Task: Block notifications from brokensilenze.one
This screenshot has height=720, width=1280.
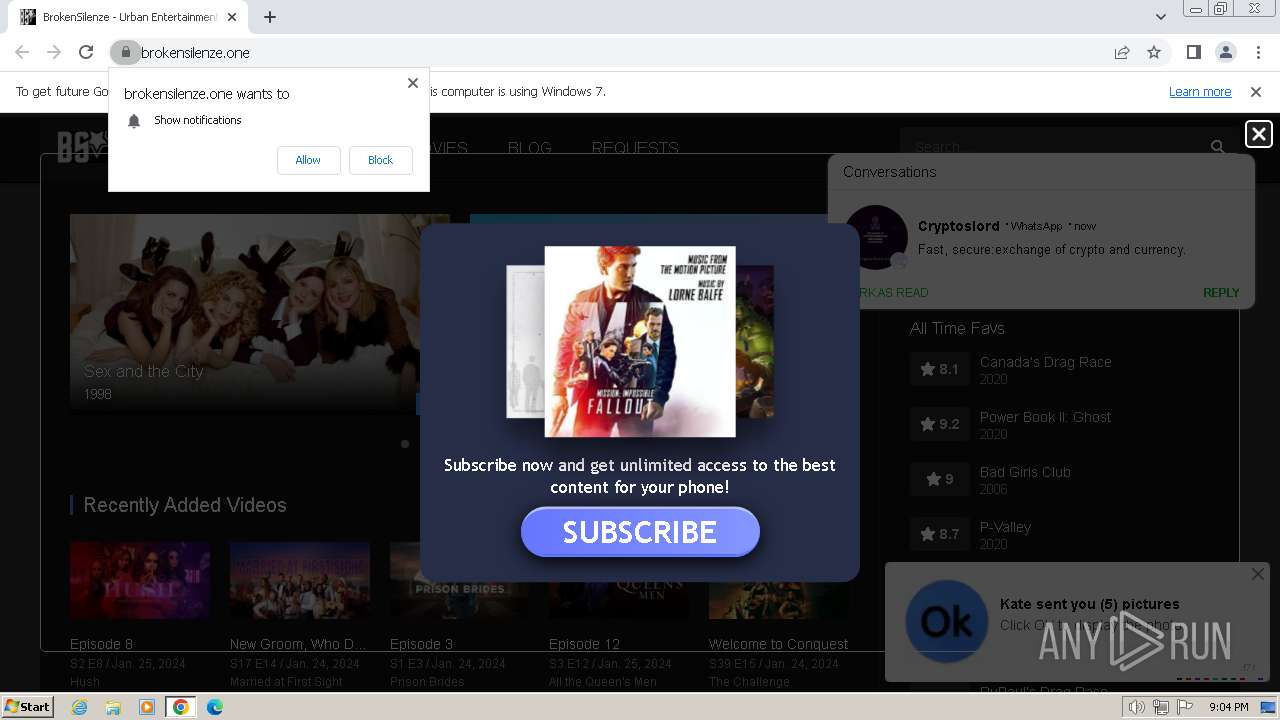Action: (x=380, y=160)
